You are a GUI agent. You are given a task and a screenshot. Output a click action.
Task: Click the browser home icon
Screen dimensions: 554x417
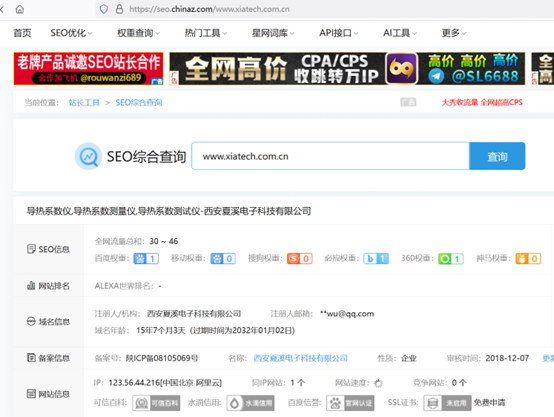click(20, 9)
